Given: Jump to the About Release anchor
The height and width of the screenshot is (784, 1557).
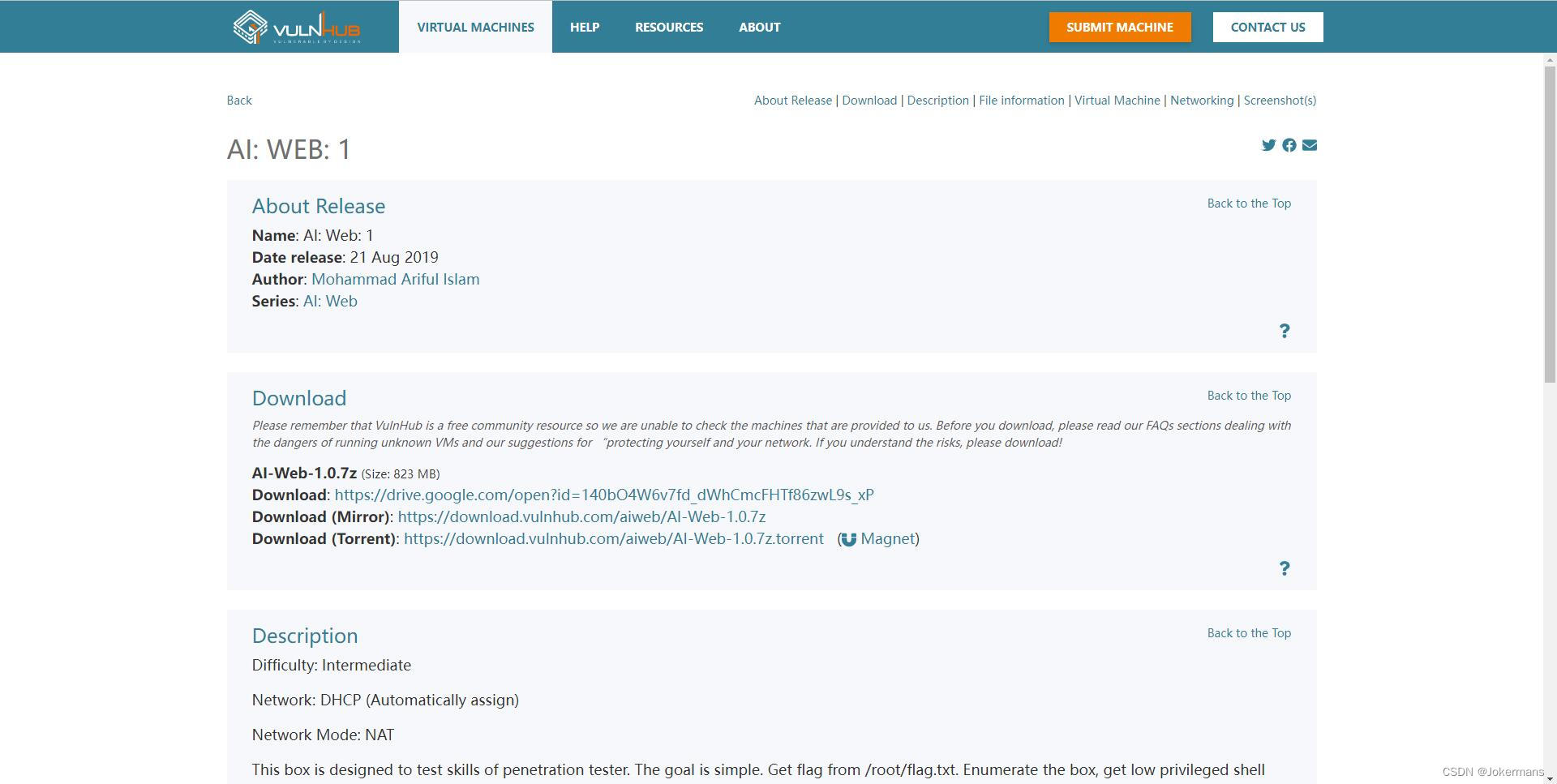Looking at the screenshot, I should pyautogui.click(x=793, y=101).
